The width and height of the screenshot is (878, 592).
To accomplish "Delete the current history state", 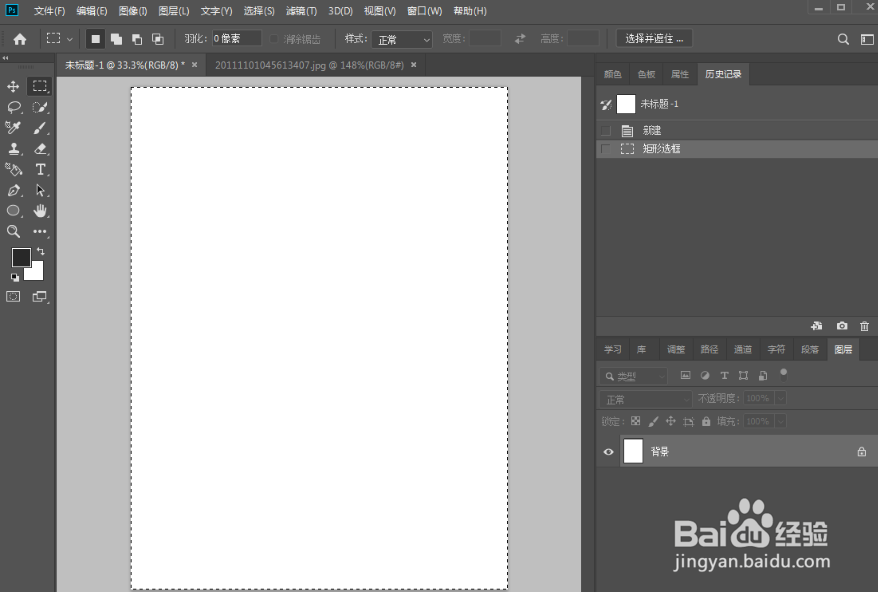I will pos(865,326).
